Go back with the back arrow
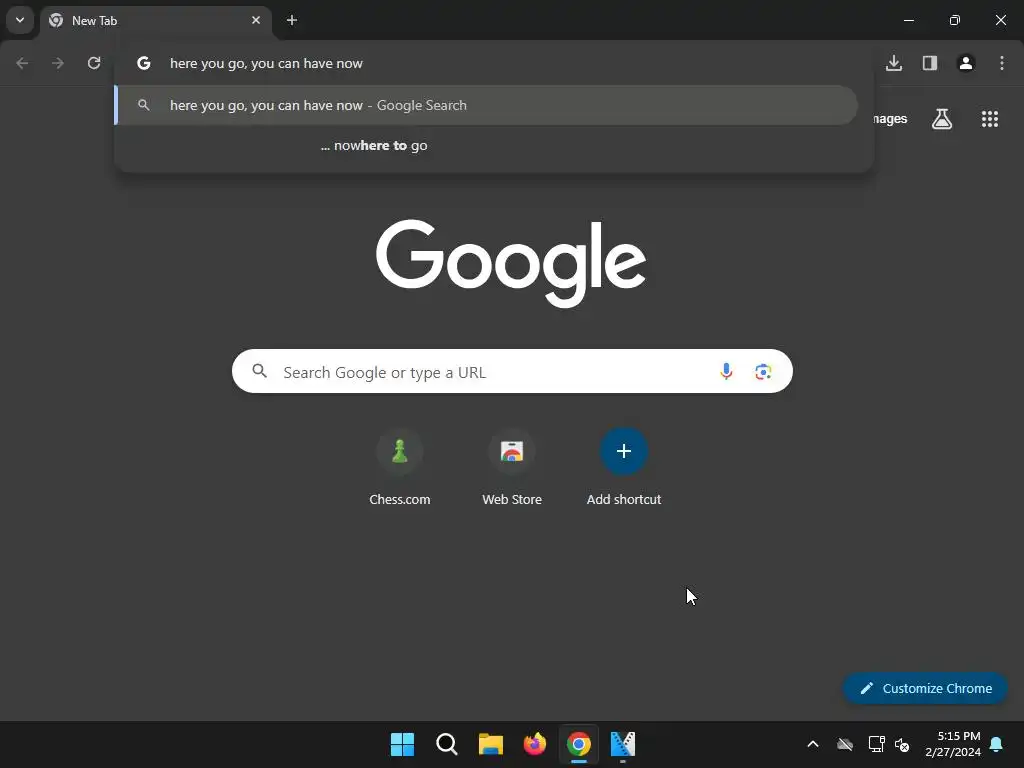Viewport: 1024px width, 768px height. [22, 63]
